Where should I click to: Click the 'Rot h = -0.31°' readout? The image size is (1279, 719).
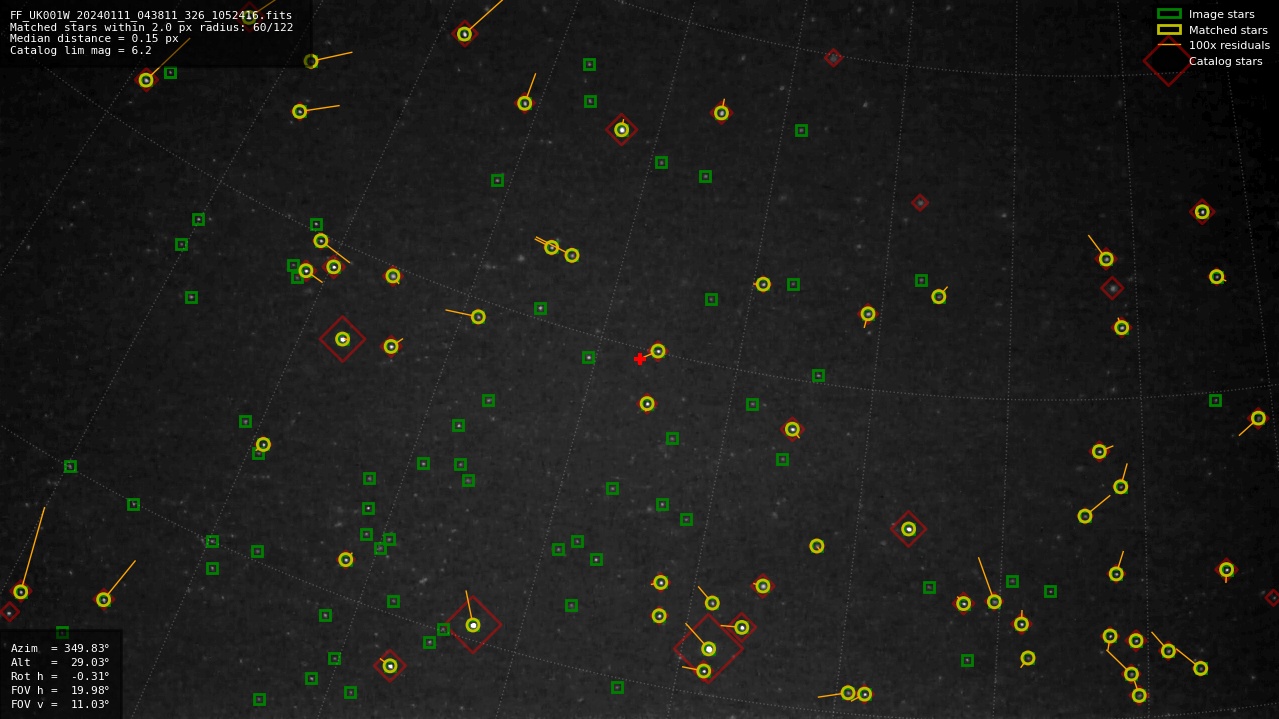(60, 676)
